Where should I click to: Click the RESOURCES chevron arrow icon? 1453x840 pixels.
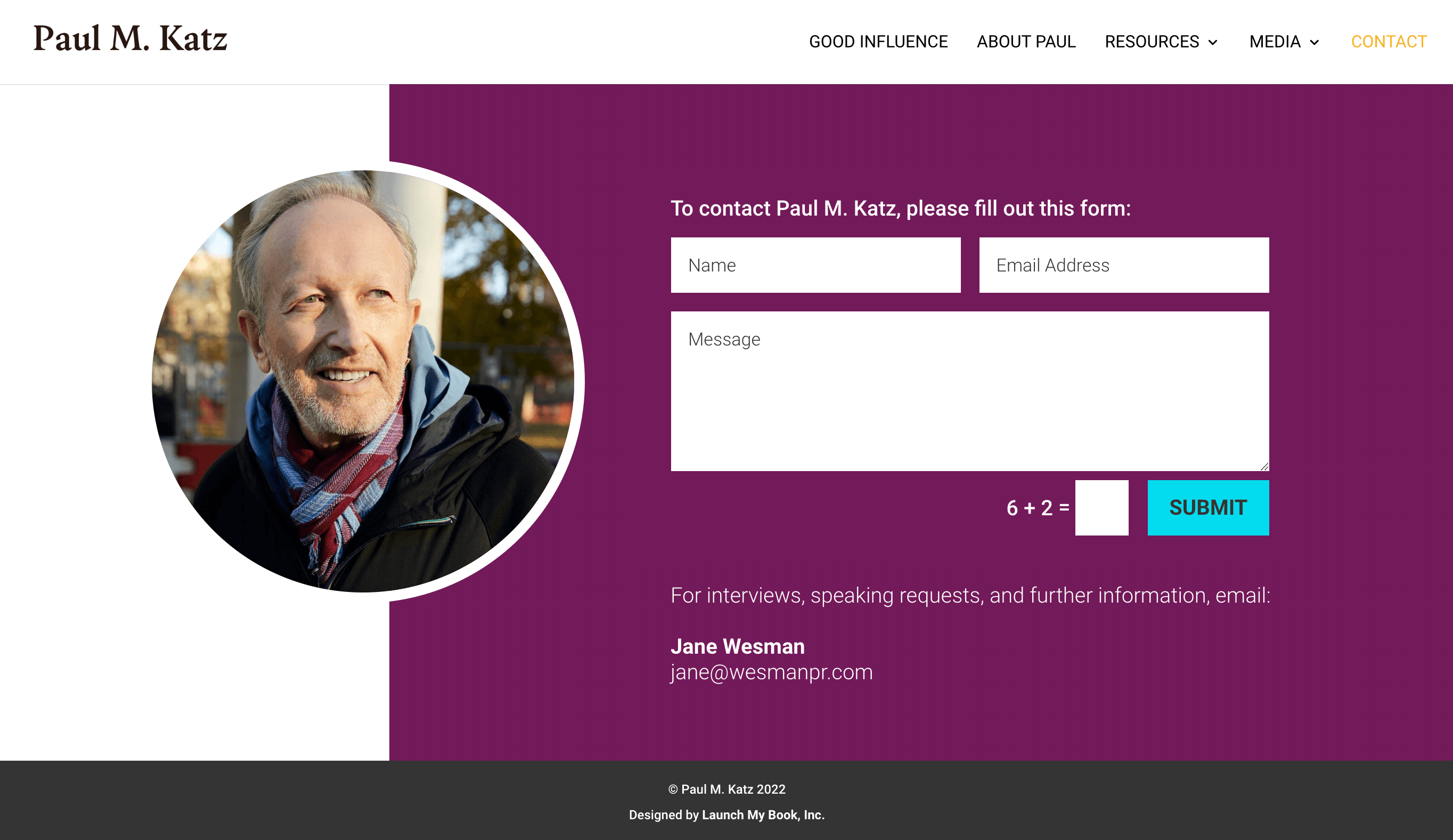pyautogui.click(x=1214, y=43)
